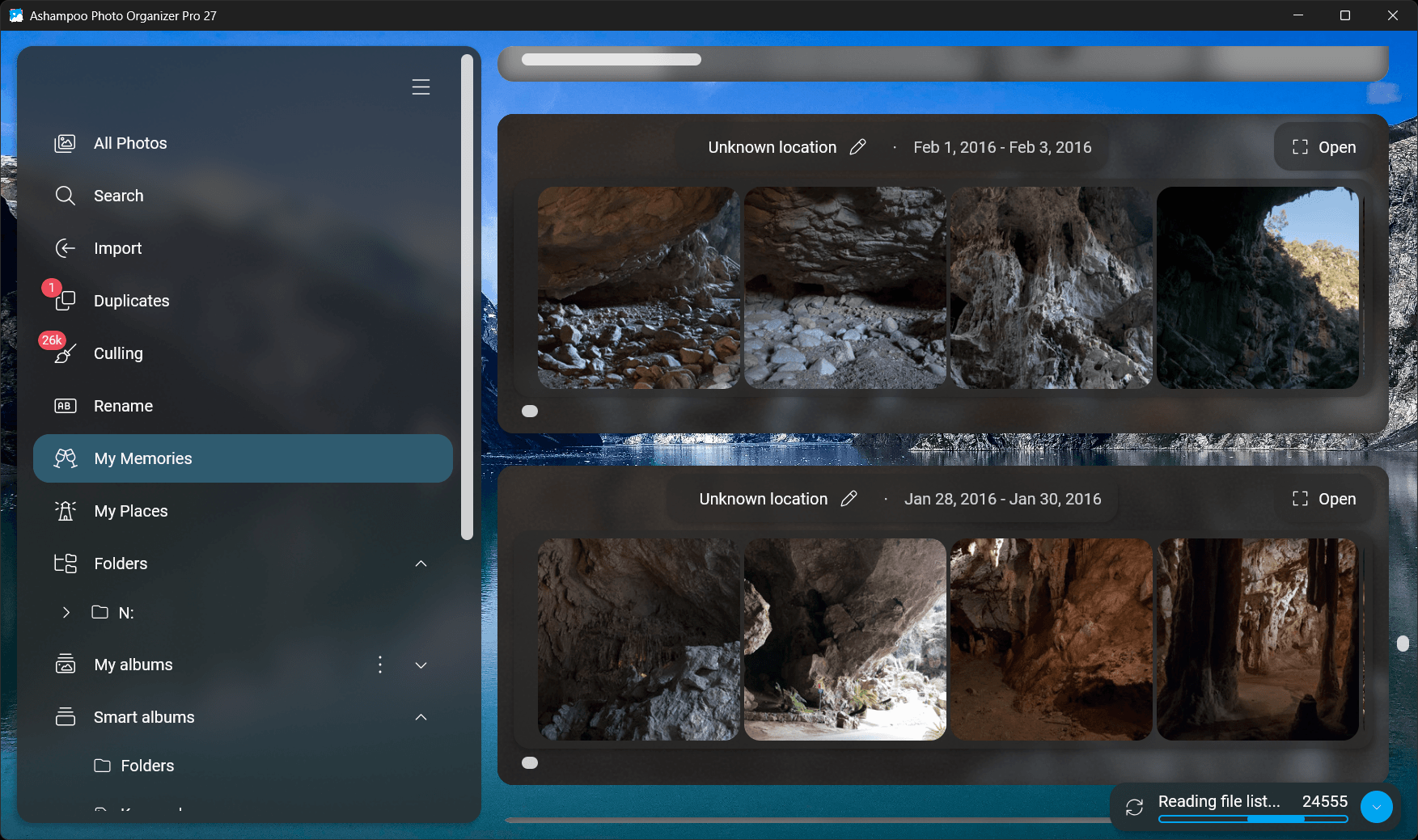This screenshot has width=1418, height=840.
Task: Select the N: drive label
Action: (126, 613)
